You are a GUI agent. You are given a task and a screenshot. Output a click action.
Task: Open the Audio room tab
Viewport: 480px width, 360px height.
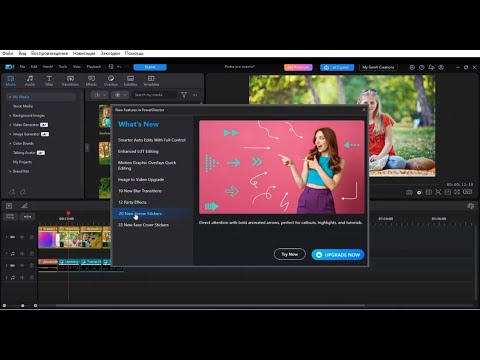[x=30, y=81]
